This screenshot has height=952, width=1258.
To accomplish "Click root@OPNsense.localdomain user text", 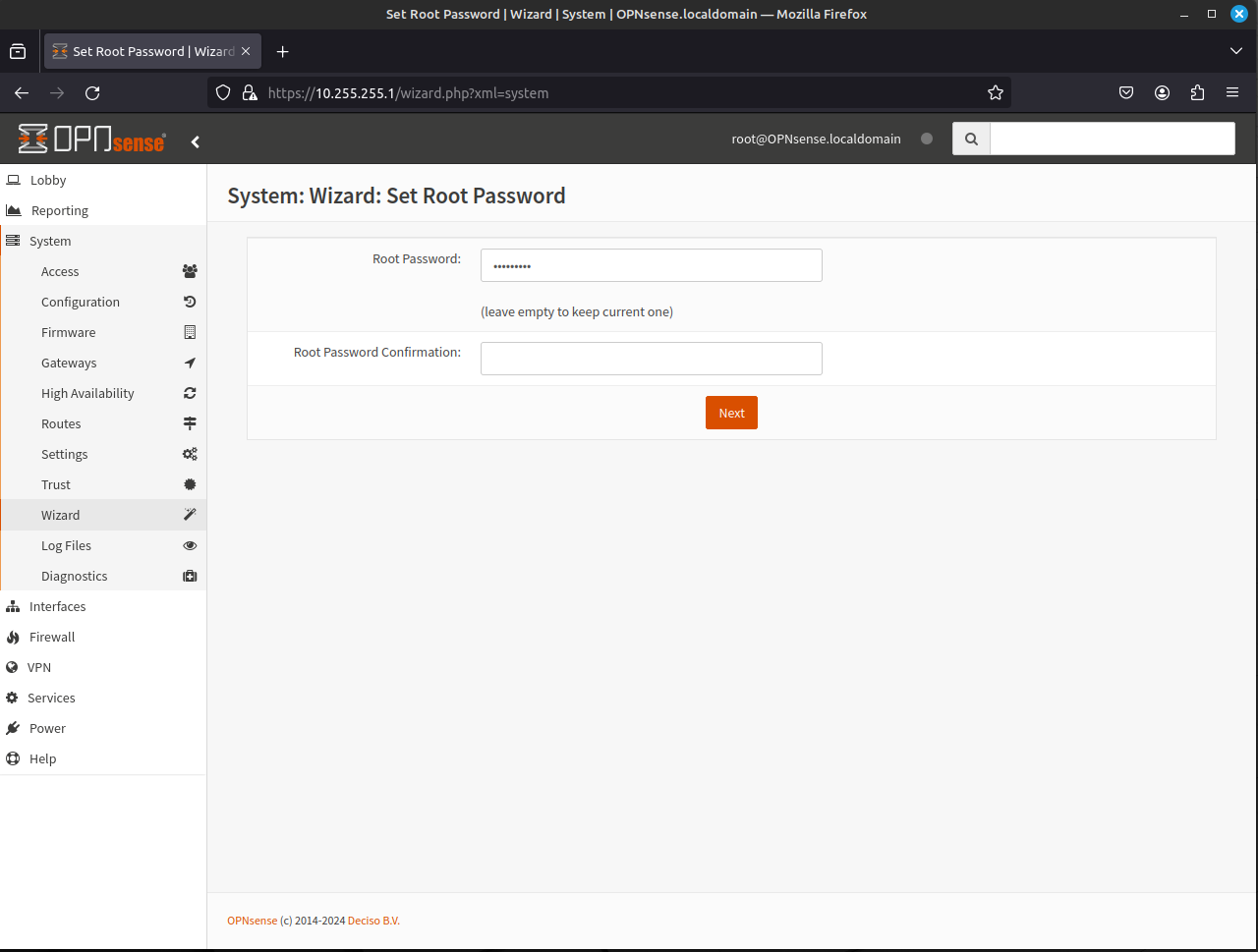I will point(816,139).
